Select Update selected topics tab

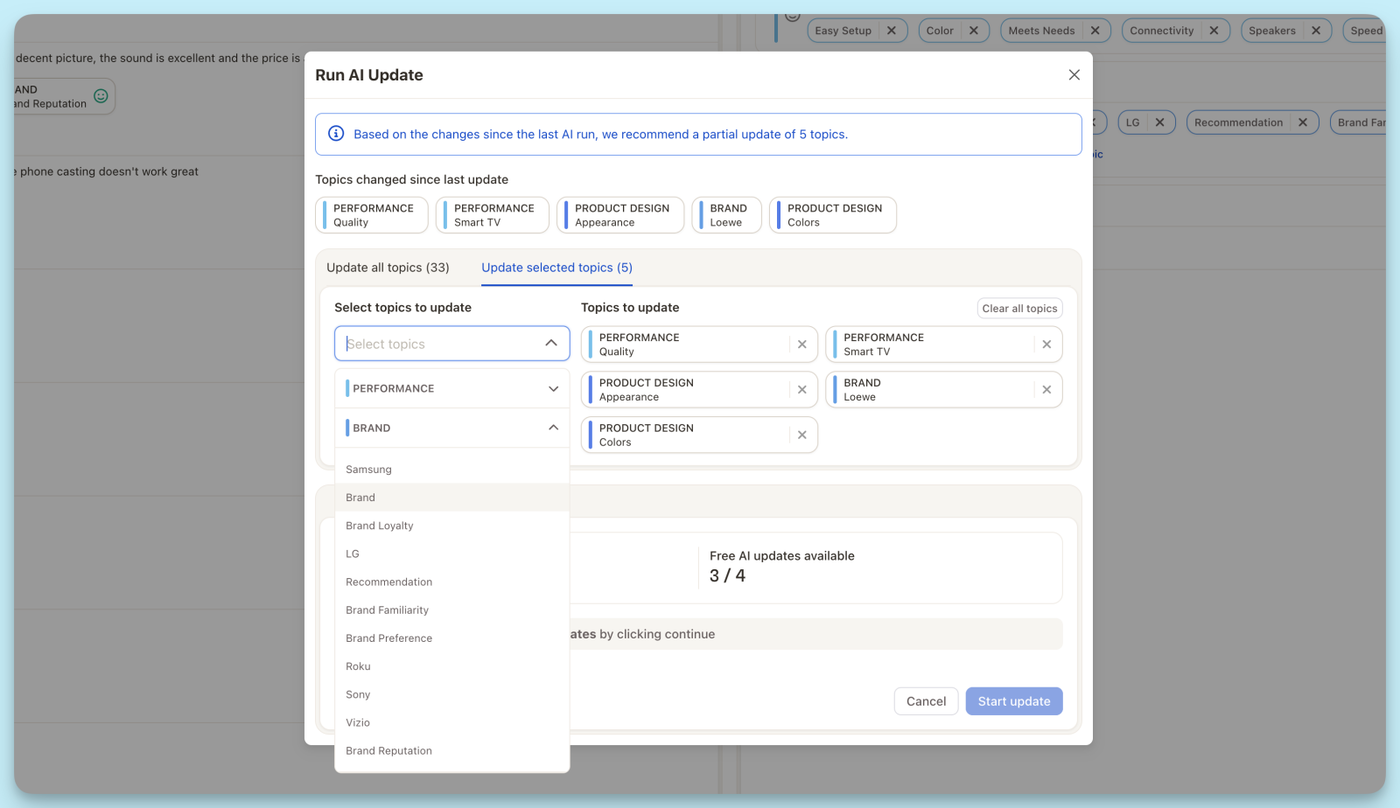click(557, 268)
